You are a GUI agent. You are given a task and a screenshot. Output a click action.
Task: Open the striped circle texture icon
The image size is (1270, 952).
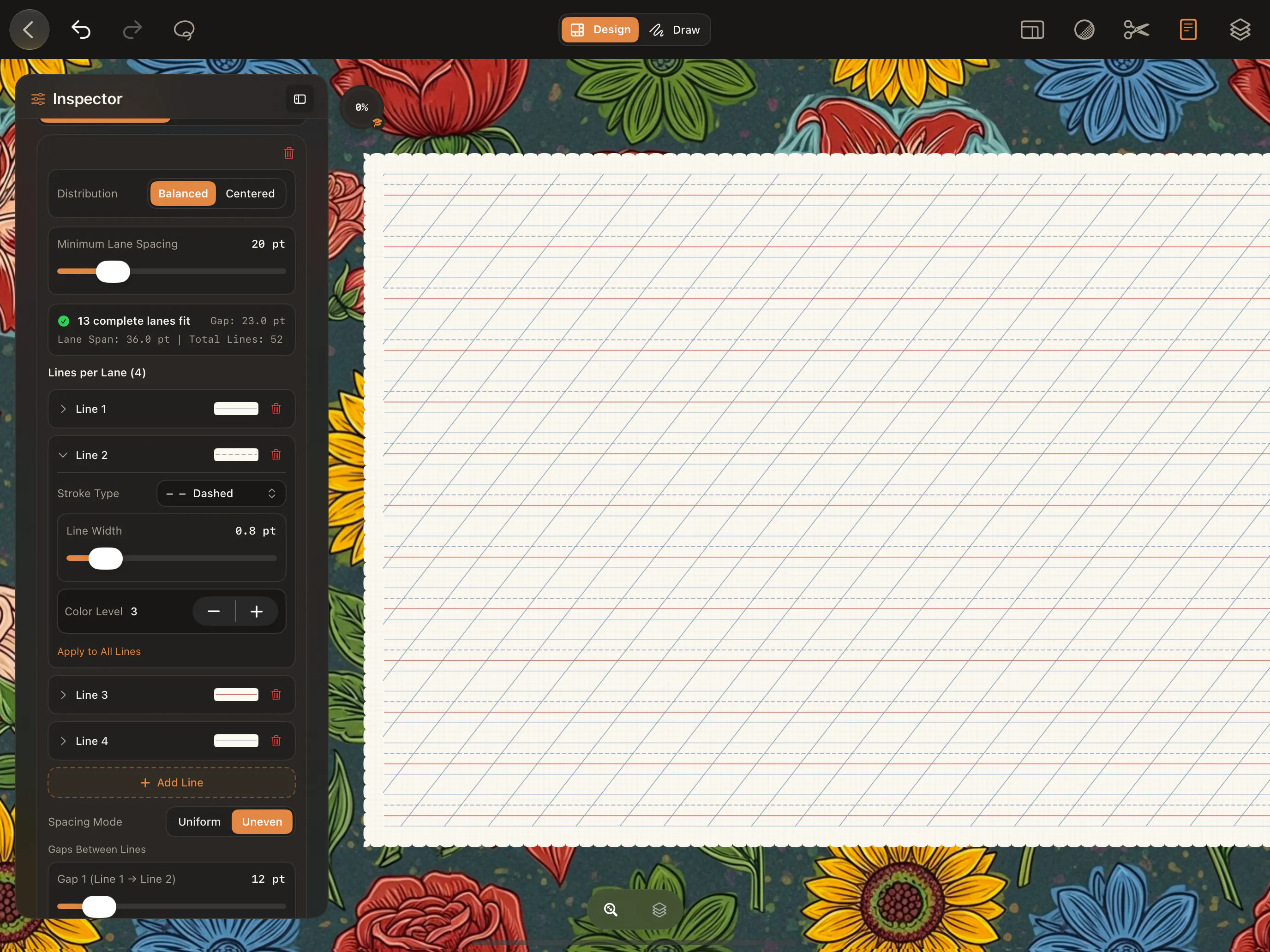[x=1084, y=30]
